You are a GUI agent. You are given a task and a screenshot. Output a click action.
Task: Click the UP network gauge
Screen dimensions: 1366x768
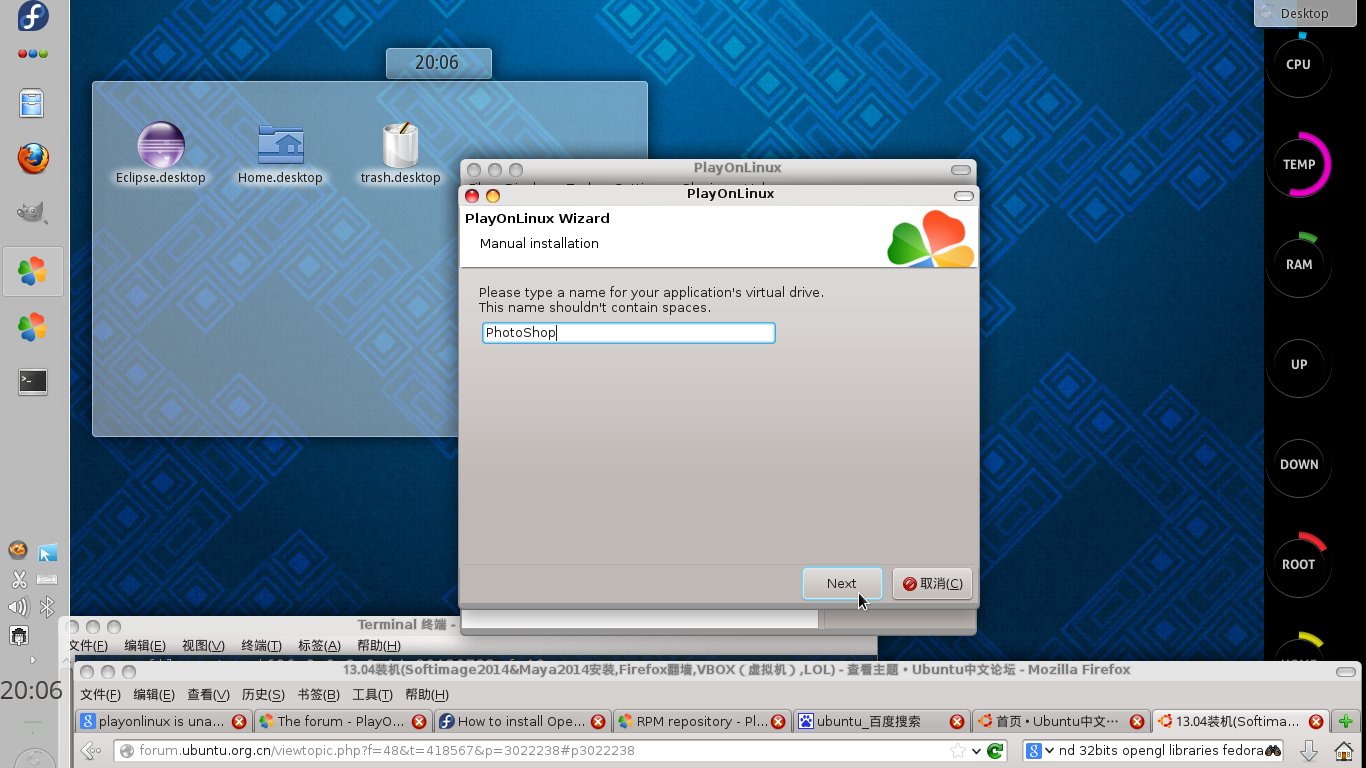tap(1298, 364)
